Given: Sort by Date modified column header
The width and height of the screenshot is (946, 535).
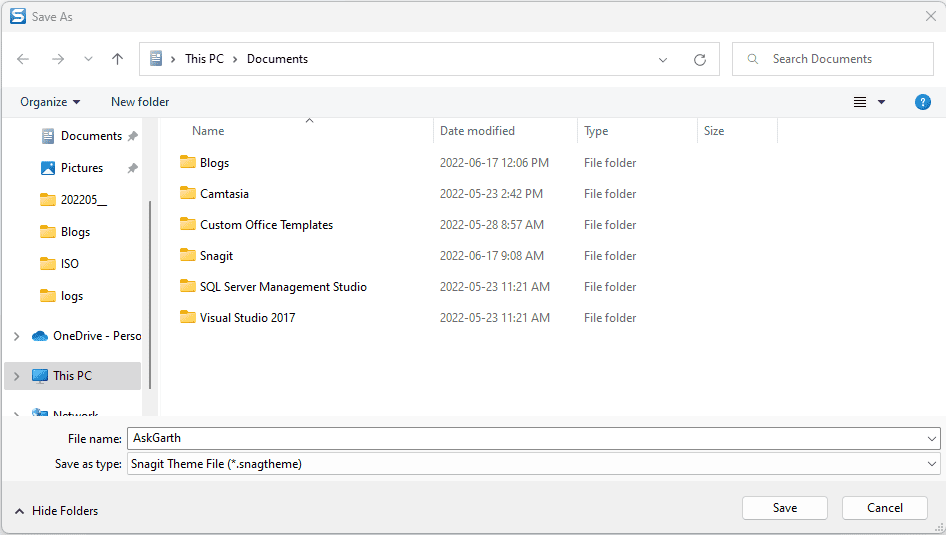Looking at the screenshot, I should (477, 131).
